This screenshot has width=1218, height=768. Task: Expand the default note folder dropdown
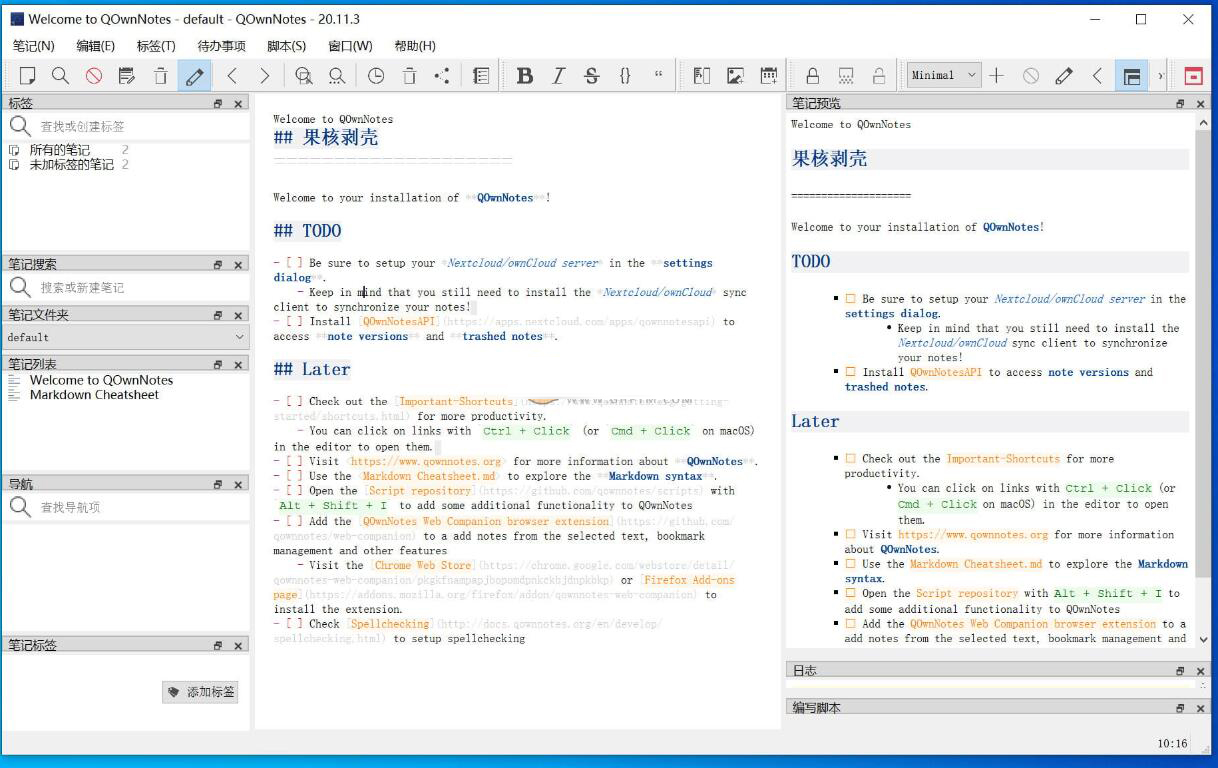[x=126, y=337]
